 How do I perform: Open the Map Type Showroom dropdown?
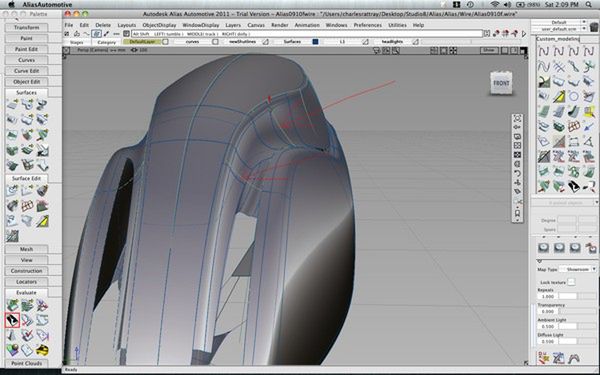click(578, 269)
